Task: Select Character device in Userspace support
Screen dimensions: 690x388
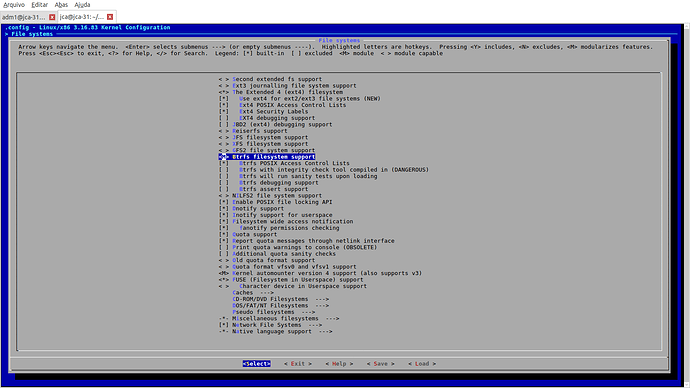Action: tap(293, 286)
